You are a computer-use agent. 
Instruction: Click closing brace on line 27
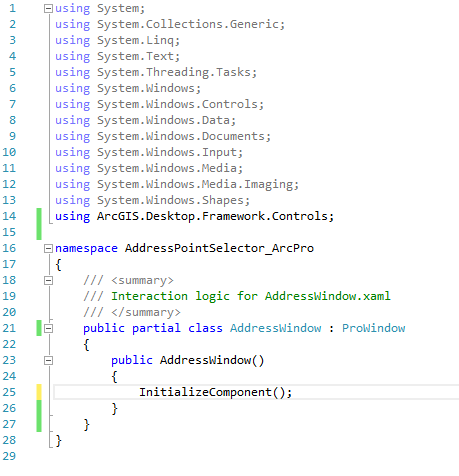[87, 425]
